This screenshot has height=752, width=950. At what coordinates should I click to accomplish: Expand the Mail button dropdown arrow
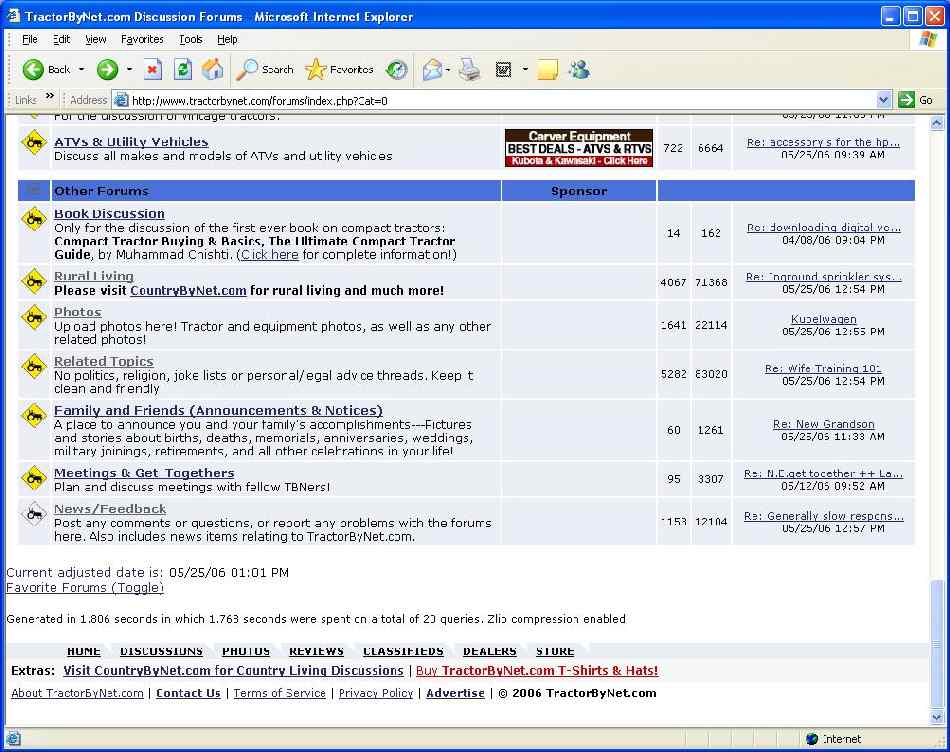click(x=448, y=70)
